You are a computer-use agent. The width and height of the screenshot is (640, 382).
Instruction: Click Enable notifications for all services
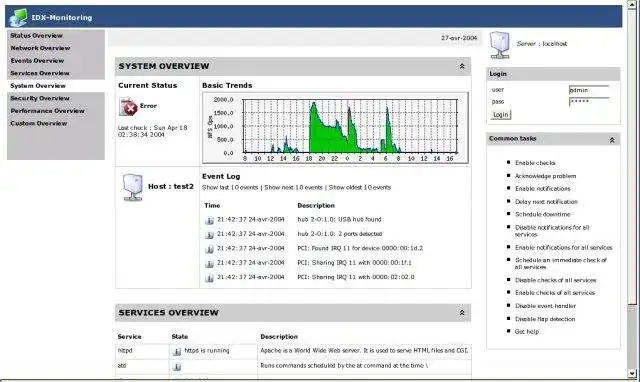pyautogui.click(x=564, y=248)
